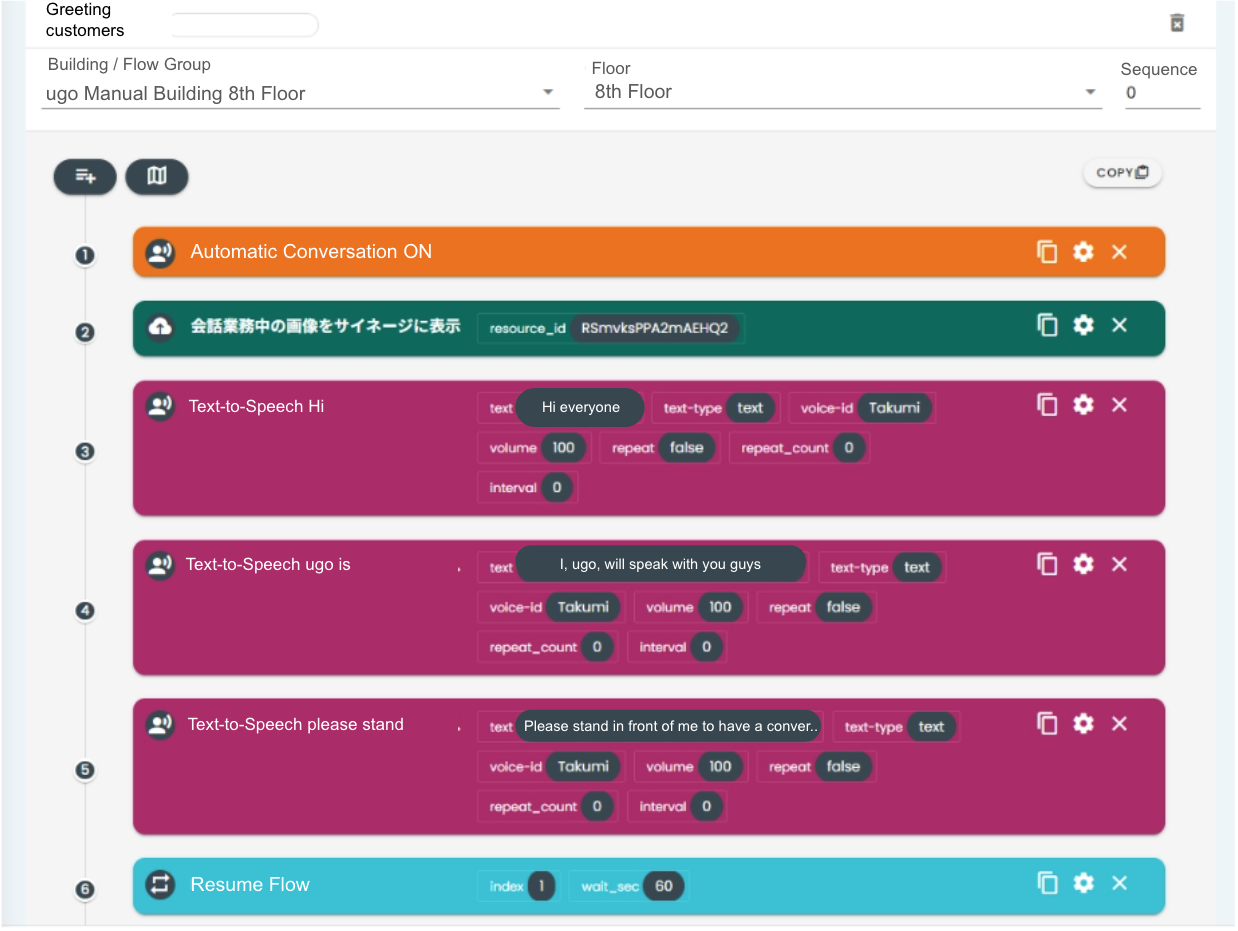The image size is (1238, 931).
Task: Open settings for Resume Flow command
Action: [1083, 883]
